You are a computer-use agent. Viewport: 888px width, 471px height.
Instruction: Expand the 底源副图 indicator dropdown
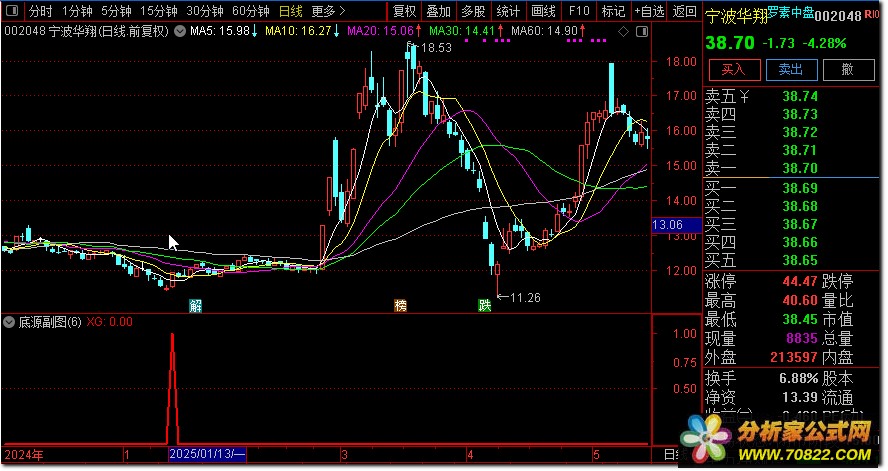[x=9, y=322]
